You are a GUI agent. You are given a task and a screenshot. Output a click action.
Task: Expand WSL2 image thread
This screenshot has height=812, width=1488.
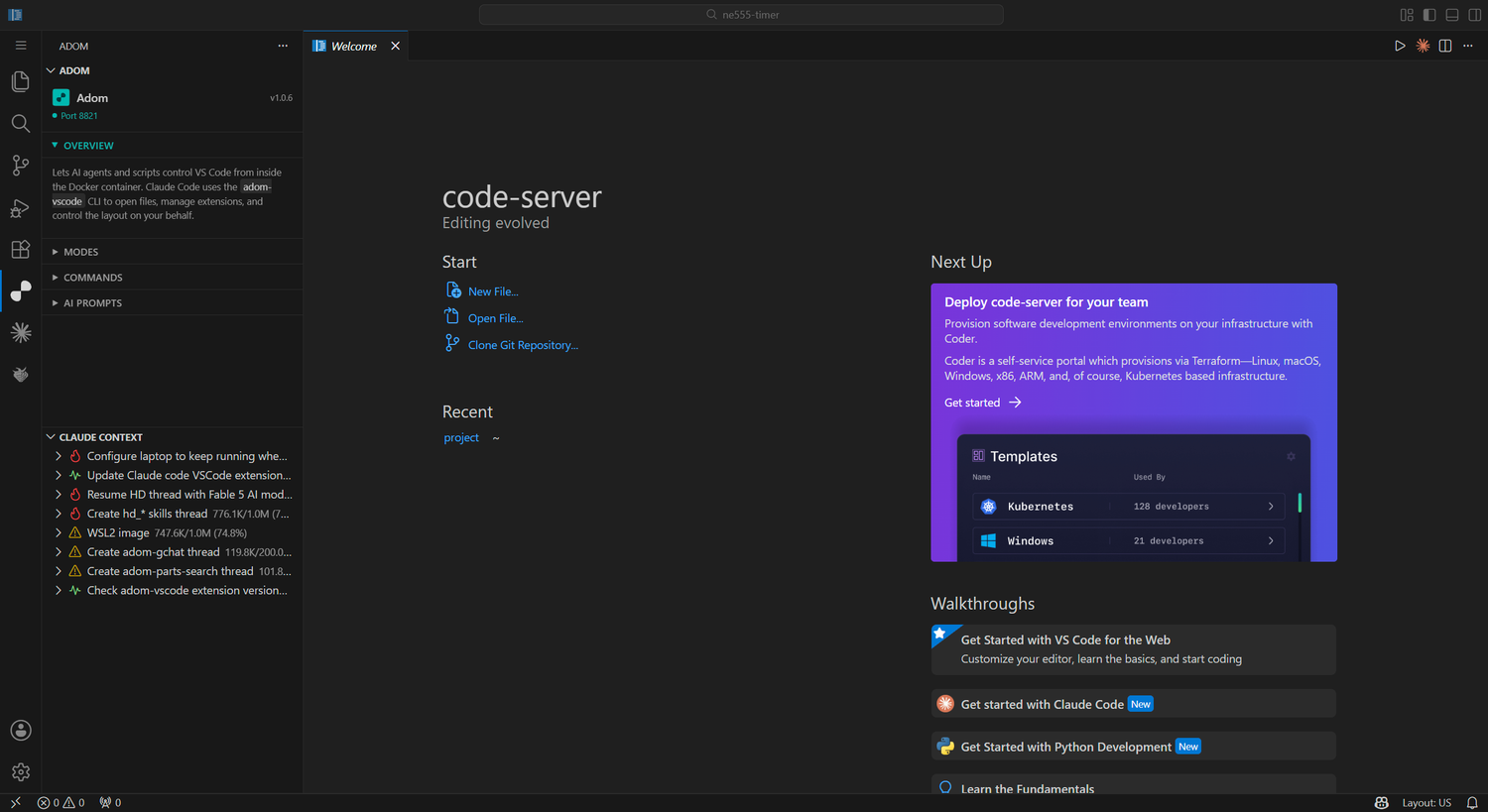pyautogui.click(x=59, y=532)
